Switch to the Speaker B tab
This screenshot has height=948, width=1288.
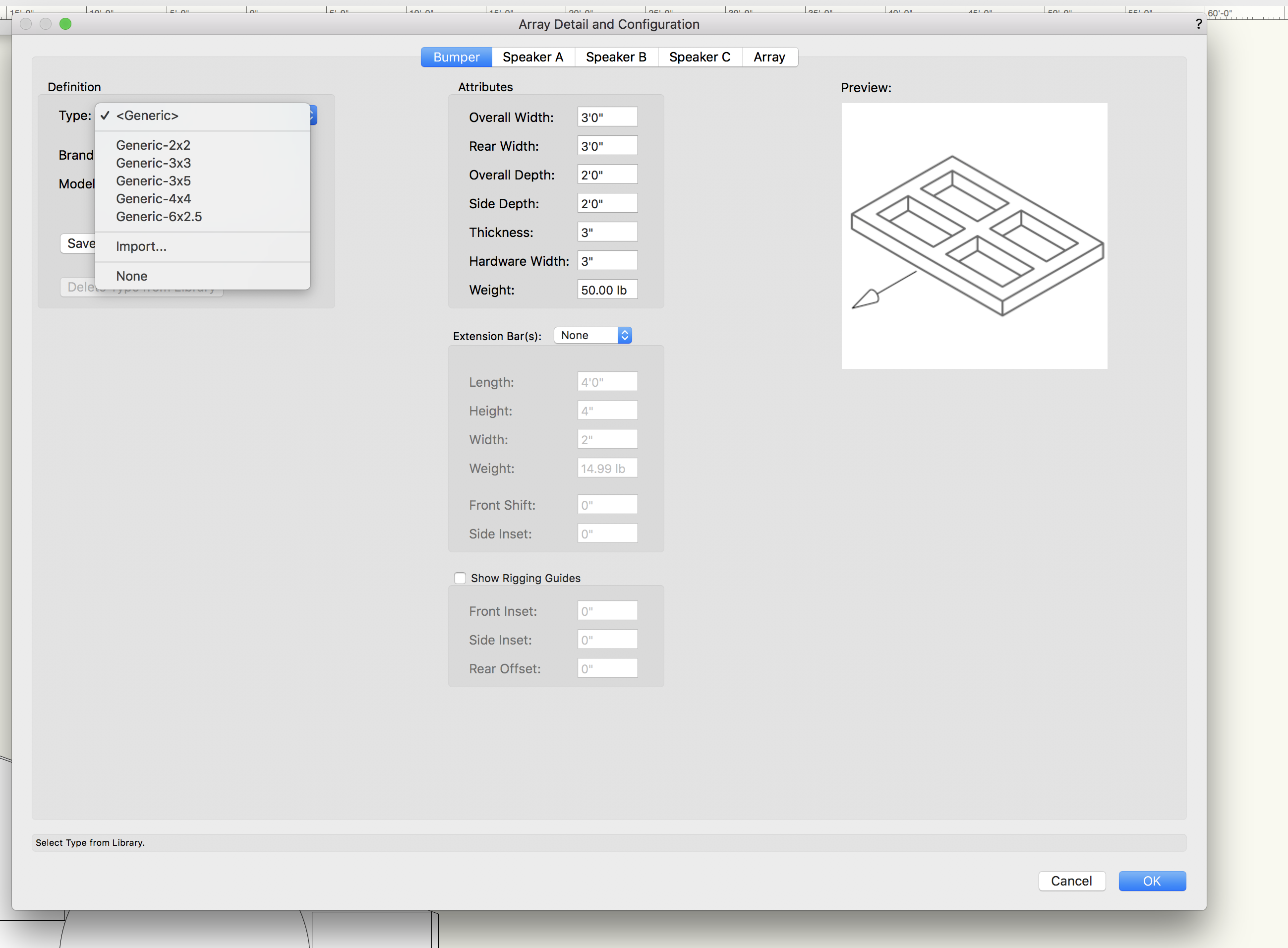[616, 57]
